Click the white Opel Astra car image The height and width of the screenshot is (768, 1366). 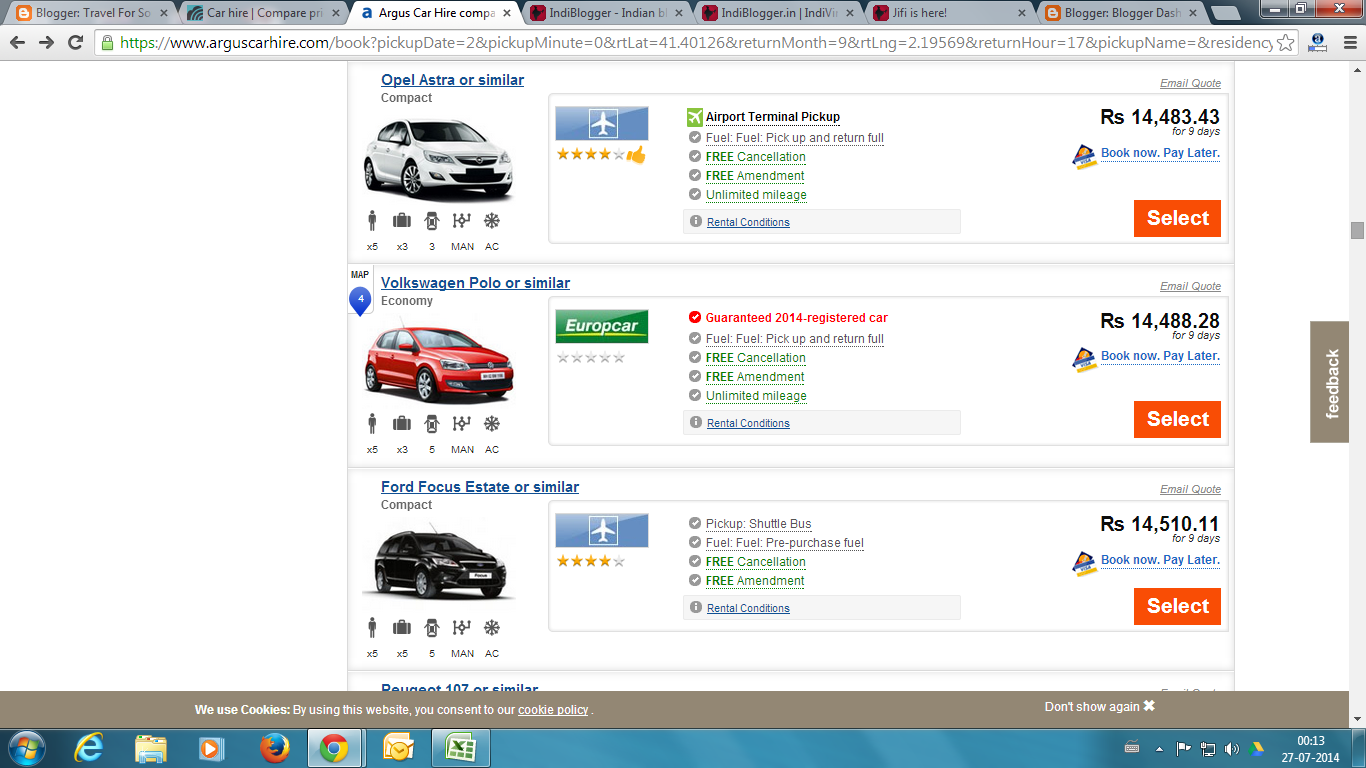tap(439, 158)
